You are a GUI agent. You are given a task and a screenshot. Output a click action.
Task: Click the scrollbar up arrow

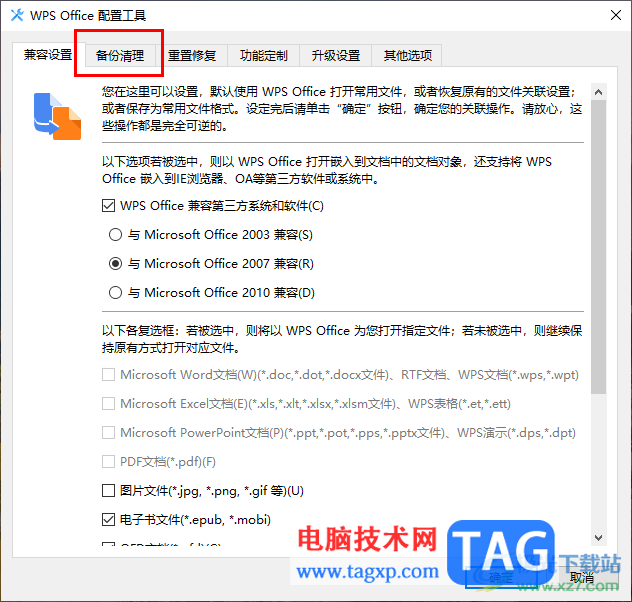tap(599, 92)
